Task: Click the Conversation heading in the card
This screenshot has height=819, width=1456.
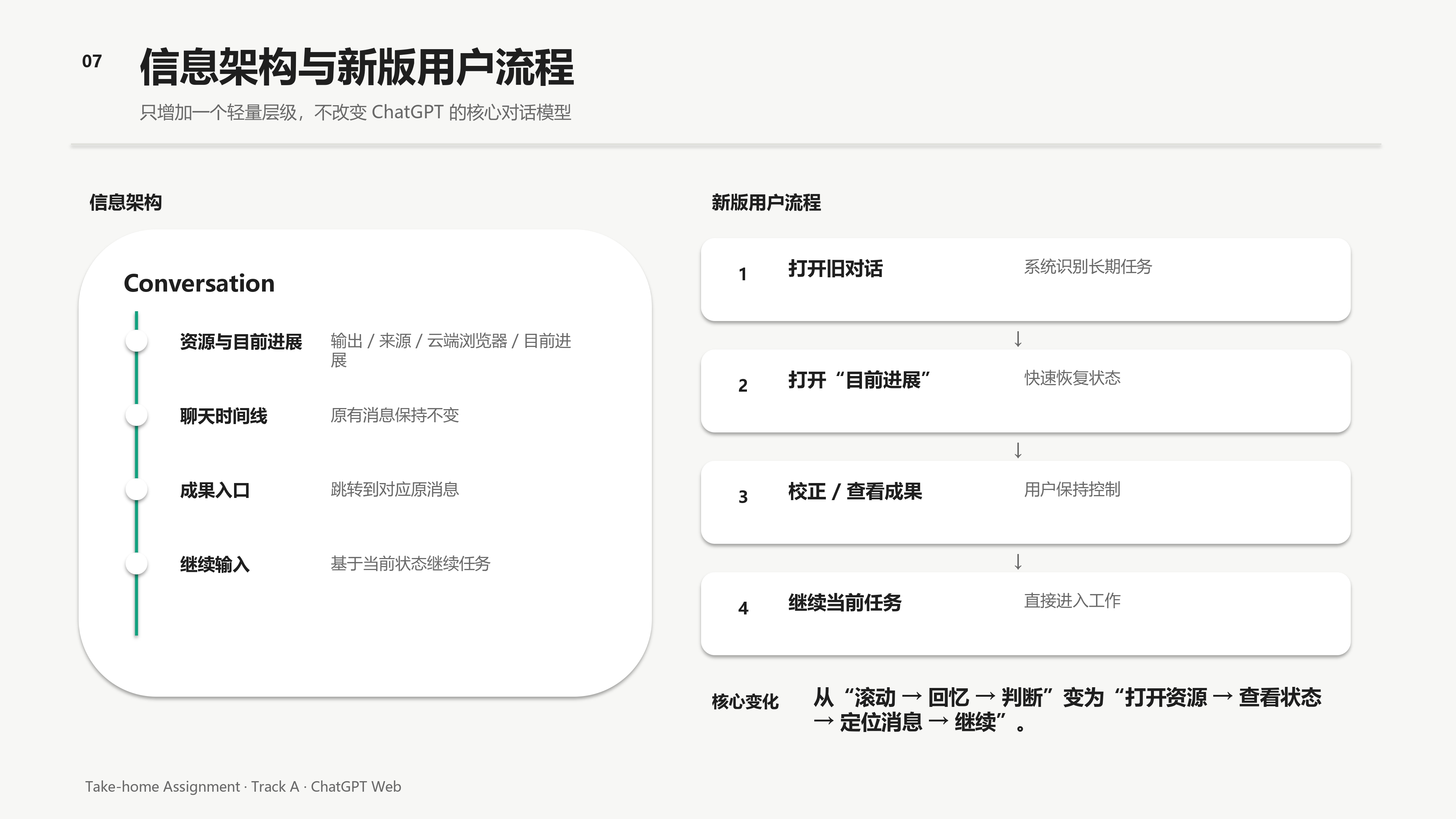Action: tap(199, 282)
